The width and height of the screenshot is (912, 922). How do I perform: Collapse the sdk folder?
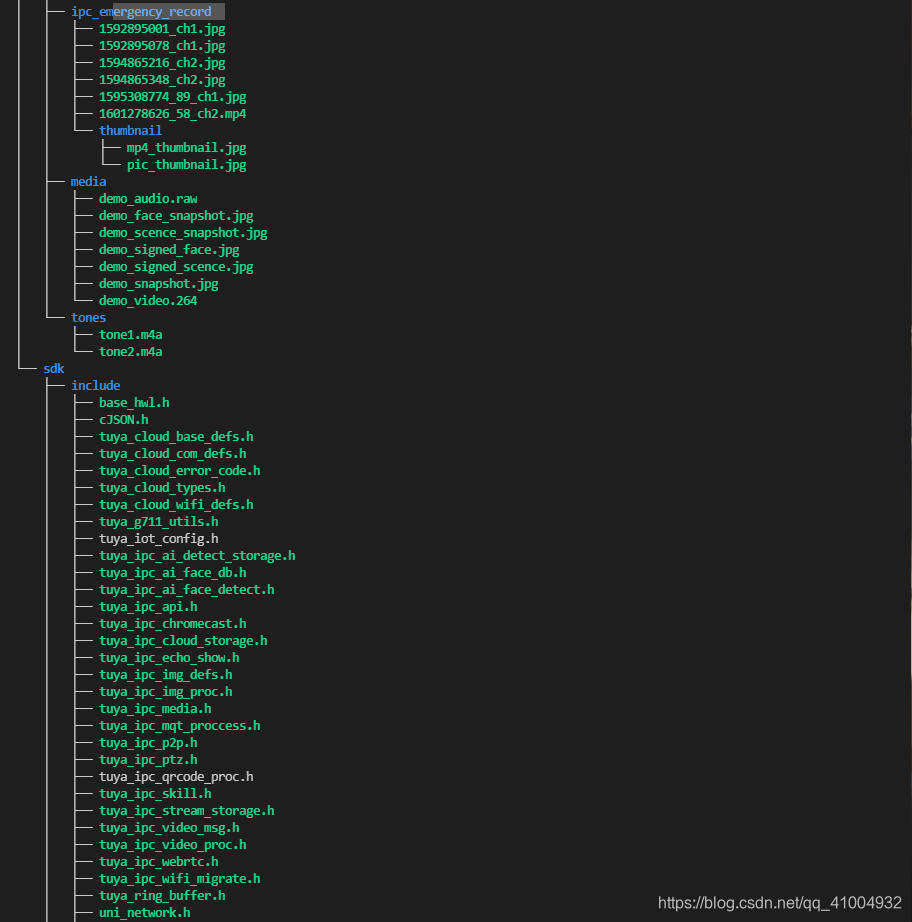point(54,368)
